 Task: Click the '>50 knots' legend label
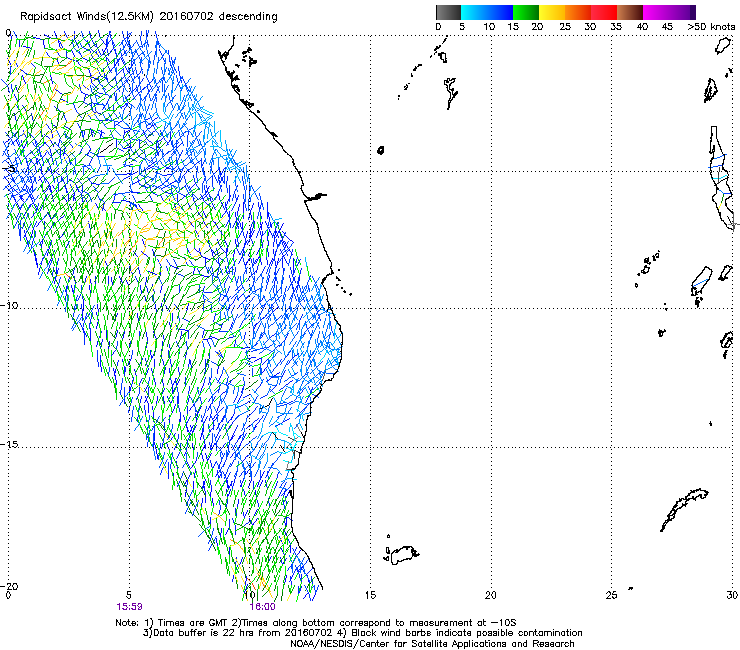click(x=711, y=27)
